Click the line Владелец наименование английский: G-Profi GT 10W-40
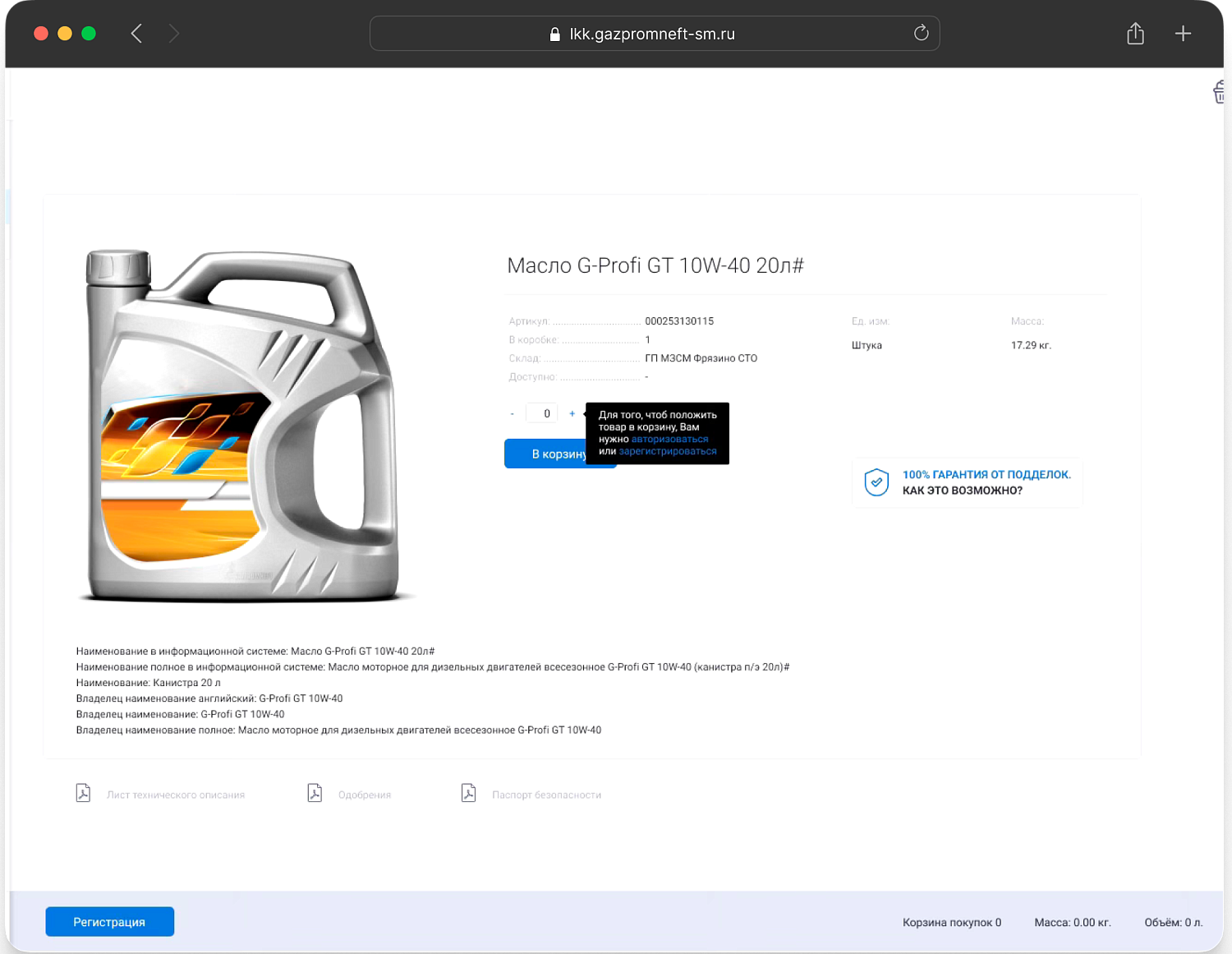This screenshot has height=954, width=1232. pos(209,698)
